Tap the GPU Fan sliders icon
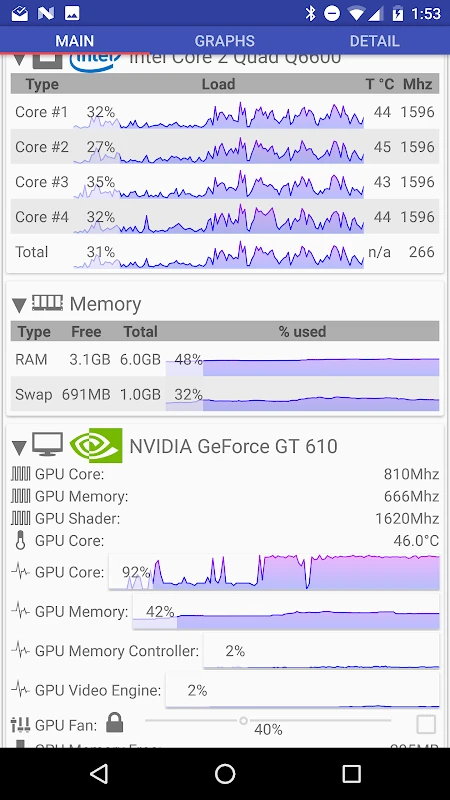 [20, 725]
